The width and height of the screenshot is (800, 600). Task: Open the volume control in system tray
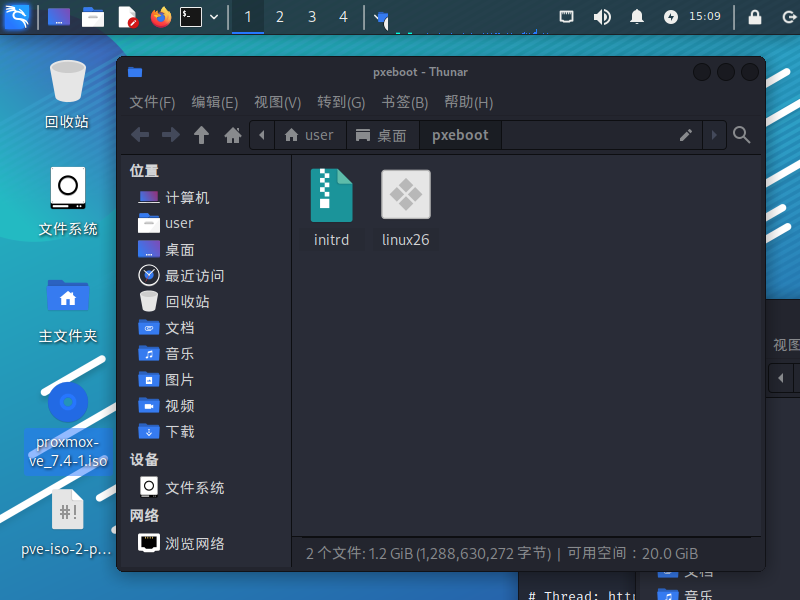[602, 17]
